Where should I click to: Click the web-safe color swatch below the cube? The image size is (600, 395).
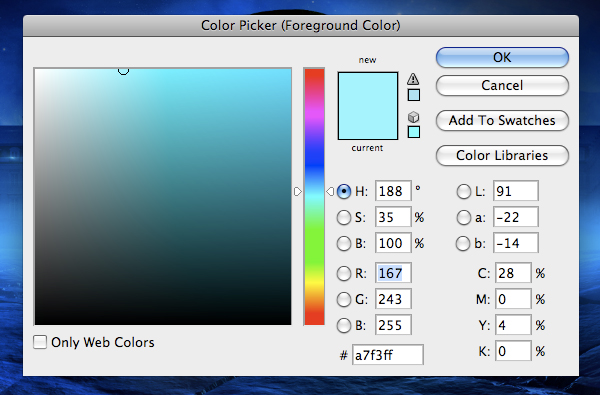[414, 132]
